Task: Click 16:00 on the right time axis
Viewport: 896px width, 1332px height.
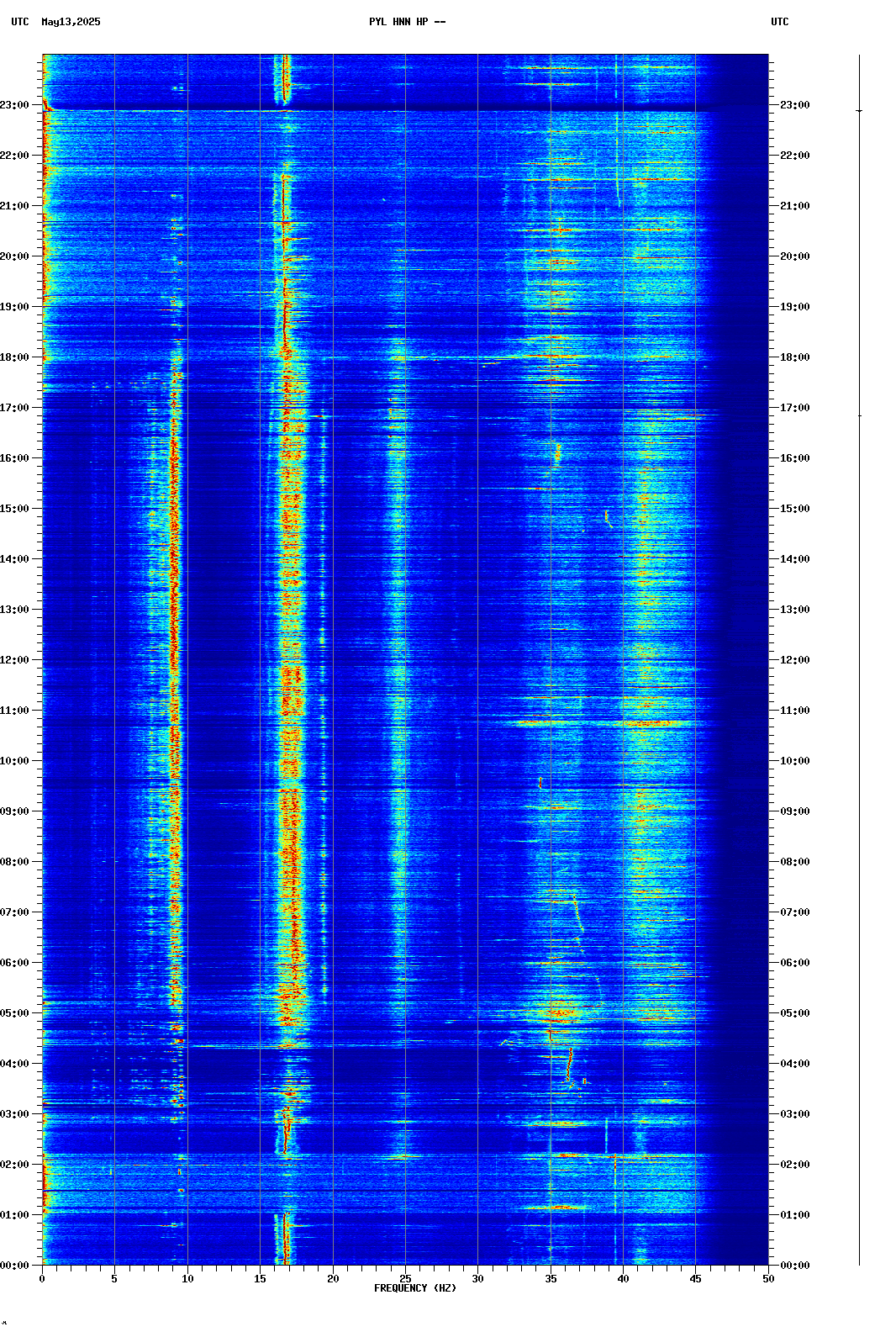Action: (x=795, y=458)
